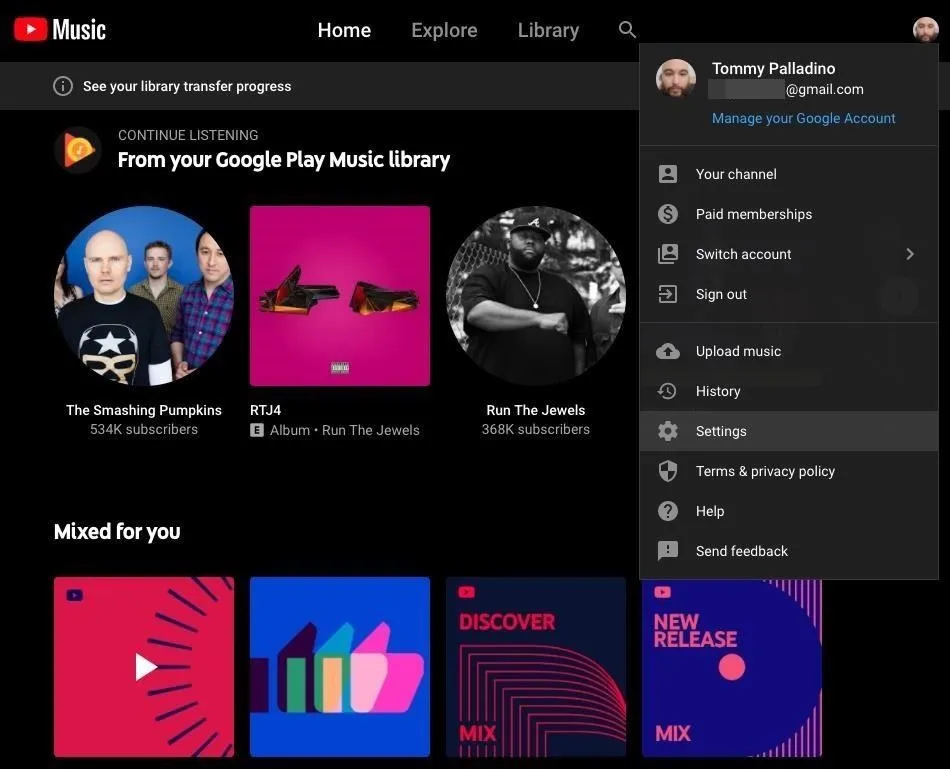This screenshot has width=950, height=769.
Task: Open the New Release Mix tile
Action: pyautogui.click(x=732, y=668)
